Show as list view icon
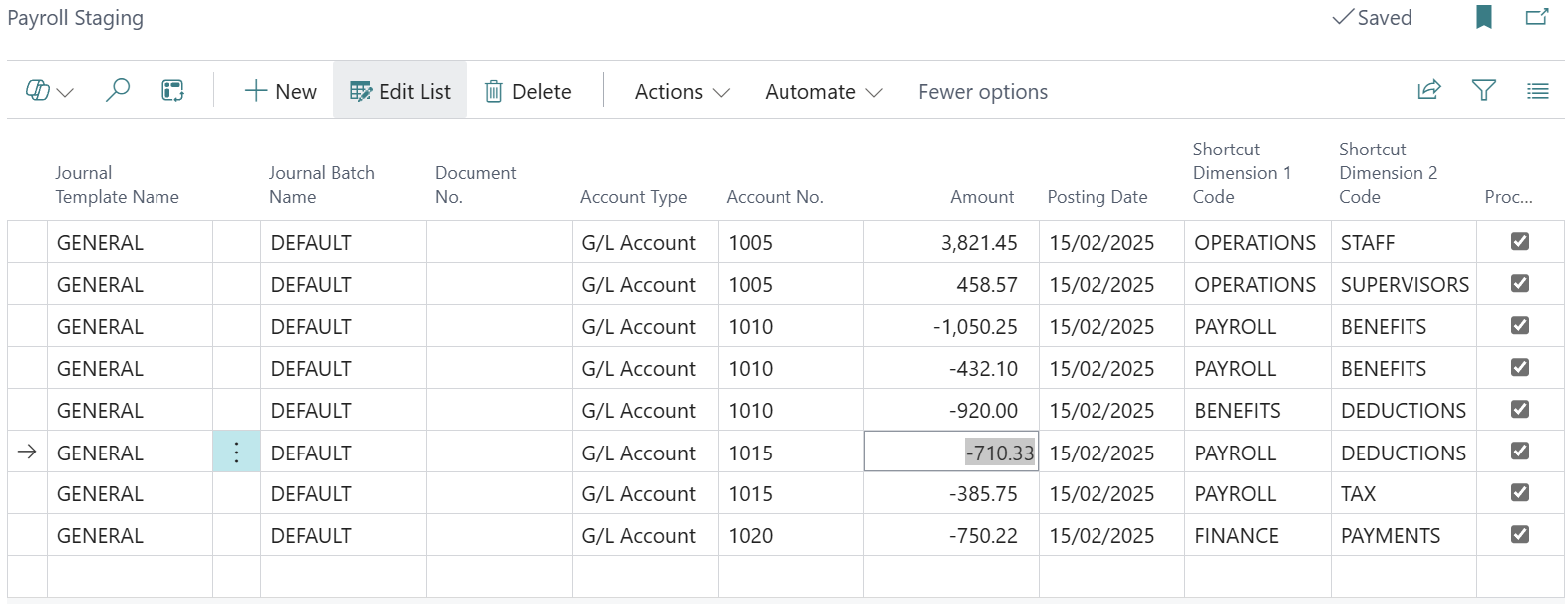Screen dimensions: 1568x604 point(1538,91)
